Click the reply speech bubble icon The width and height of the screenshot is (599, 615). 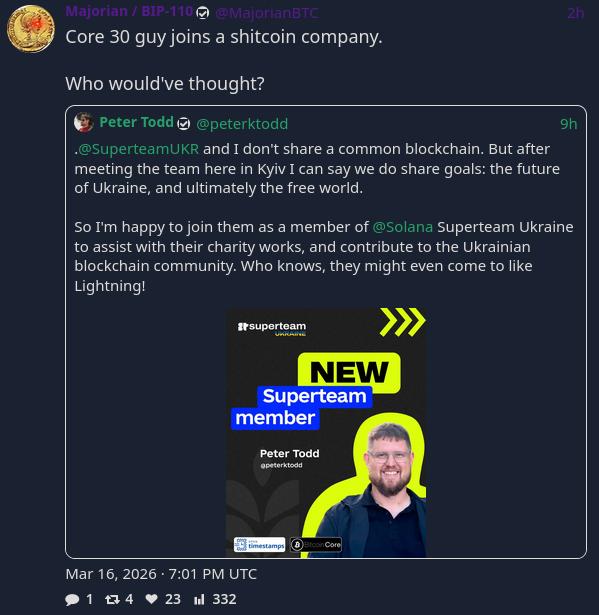click(x=72, y=599)
